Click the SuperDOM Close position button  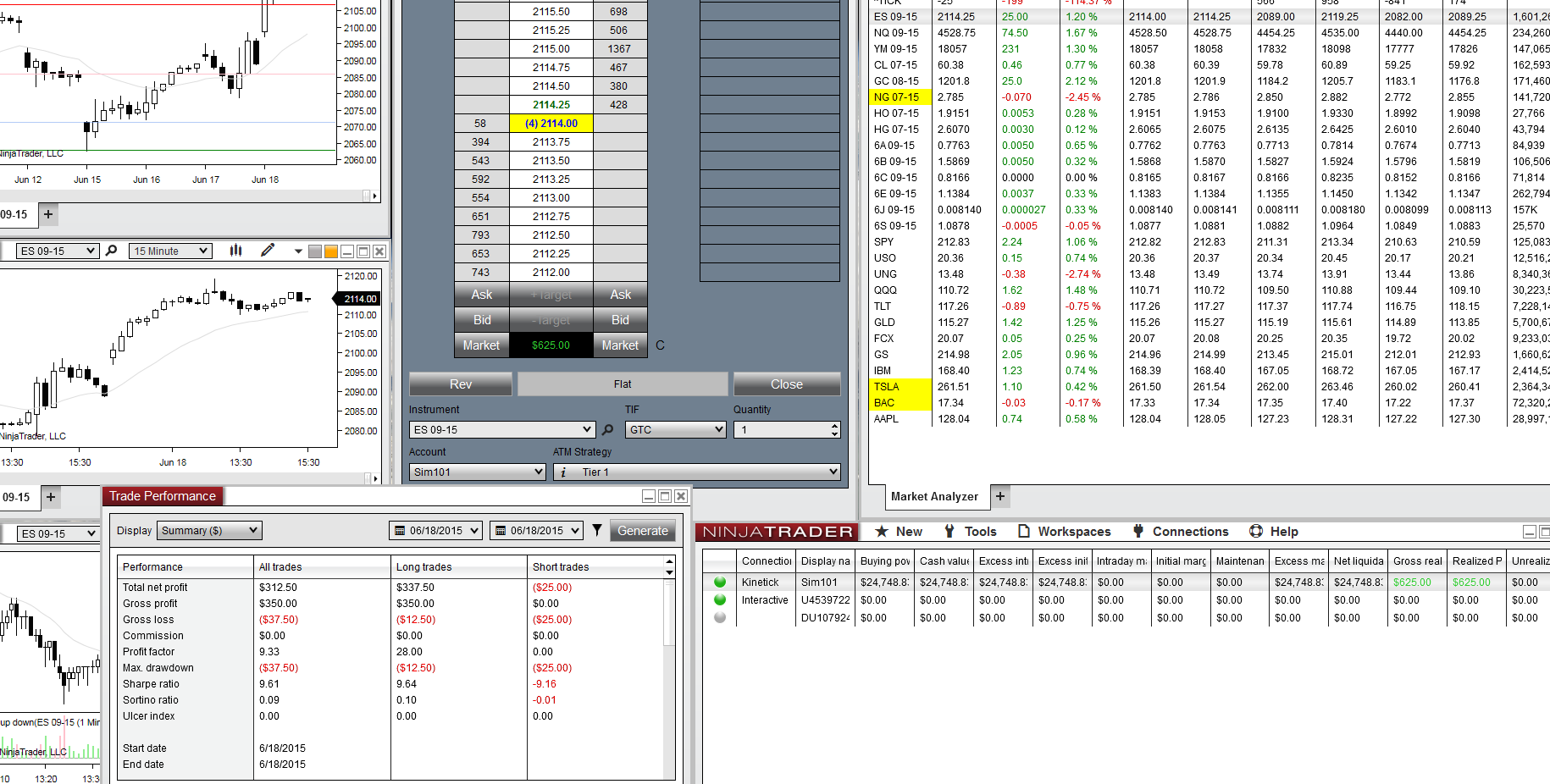coord(787,384)
